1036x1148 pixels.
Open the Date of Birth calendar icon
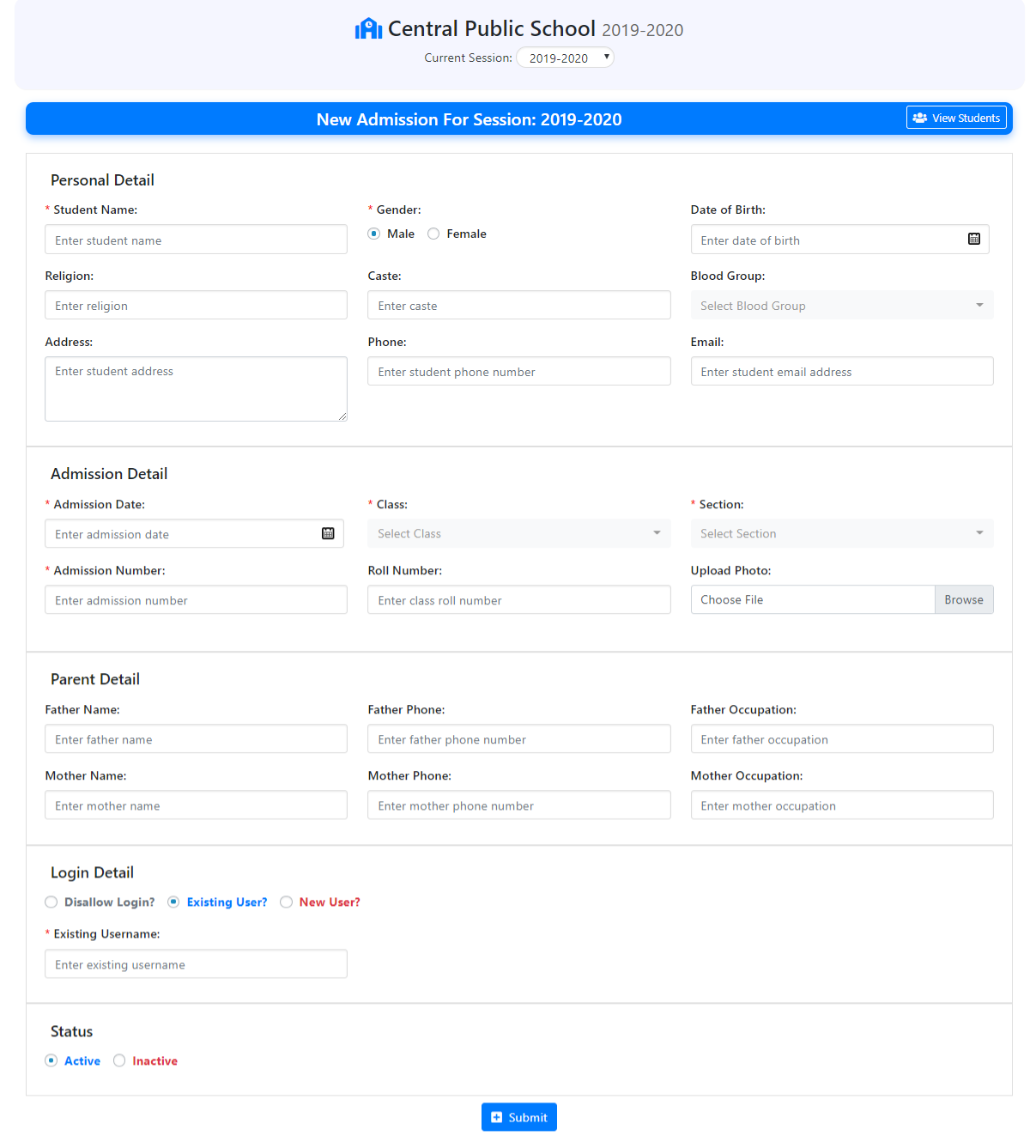coord(974,239)
